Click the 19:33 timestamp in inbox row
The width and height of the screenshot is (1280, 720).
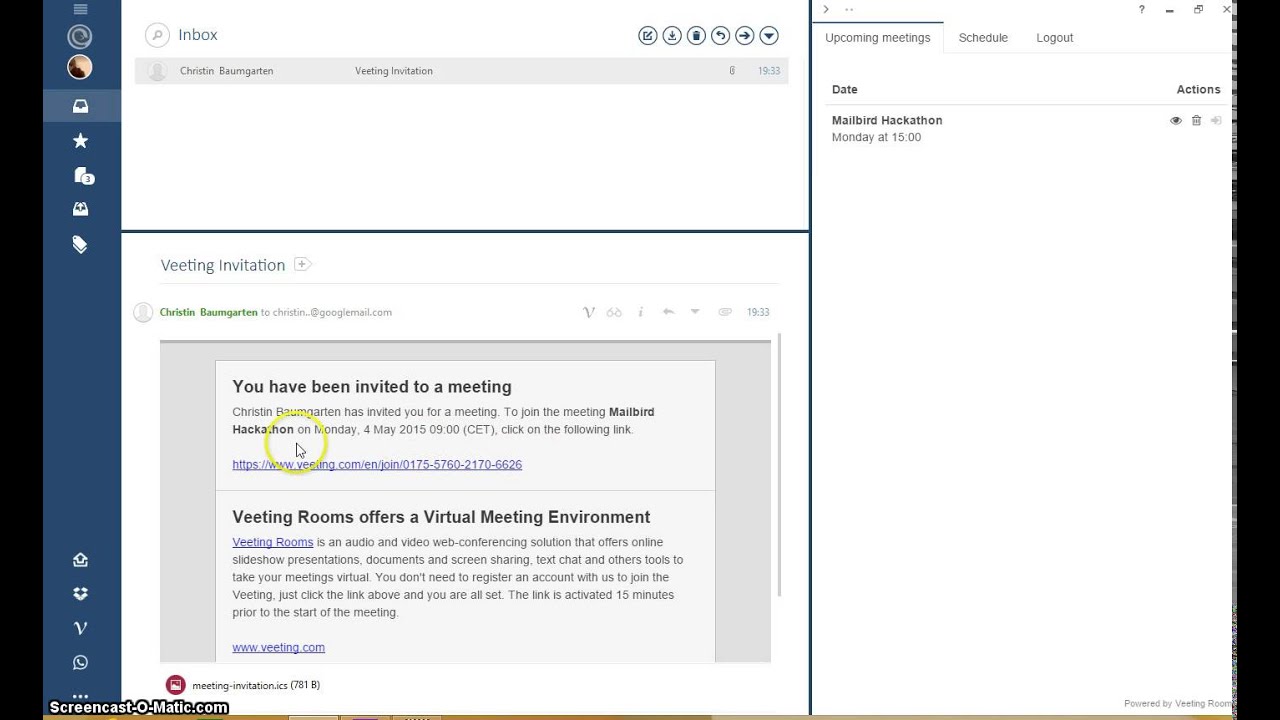768,71
